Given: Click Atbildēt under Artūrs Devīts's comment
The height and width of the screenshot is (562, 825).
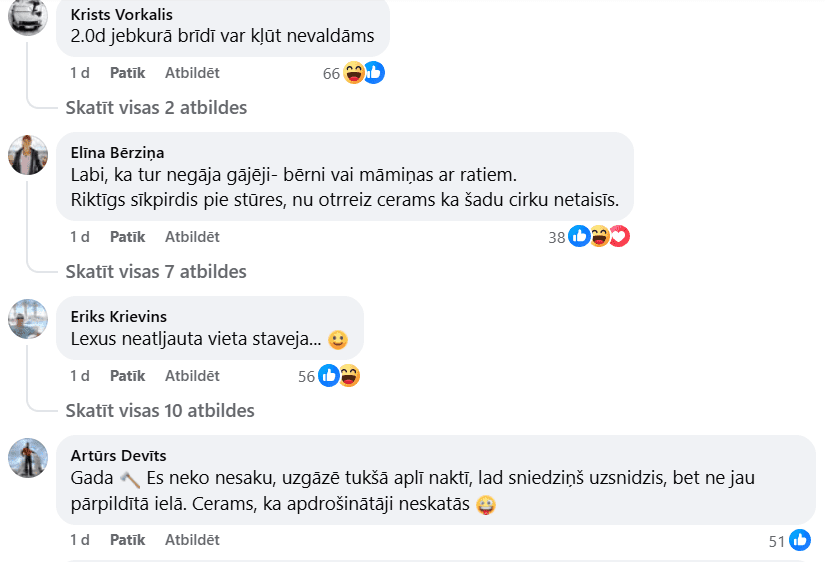Looking at the screenshot, I should [192, 540].
